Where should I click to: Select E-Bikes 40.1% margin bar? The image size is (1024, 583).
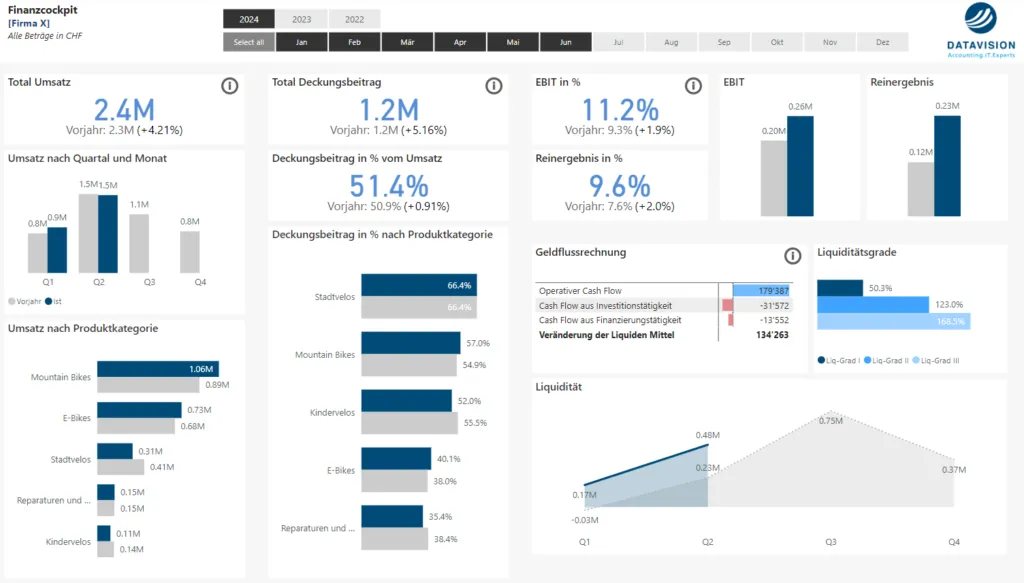396,458
